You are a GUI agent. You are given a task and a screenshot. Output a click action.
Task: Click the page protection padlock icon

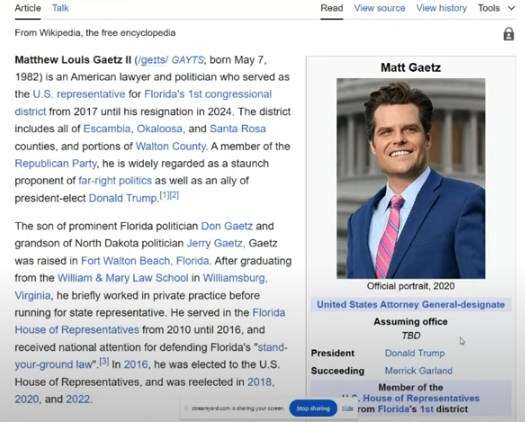(509, 34)
